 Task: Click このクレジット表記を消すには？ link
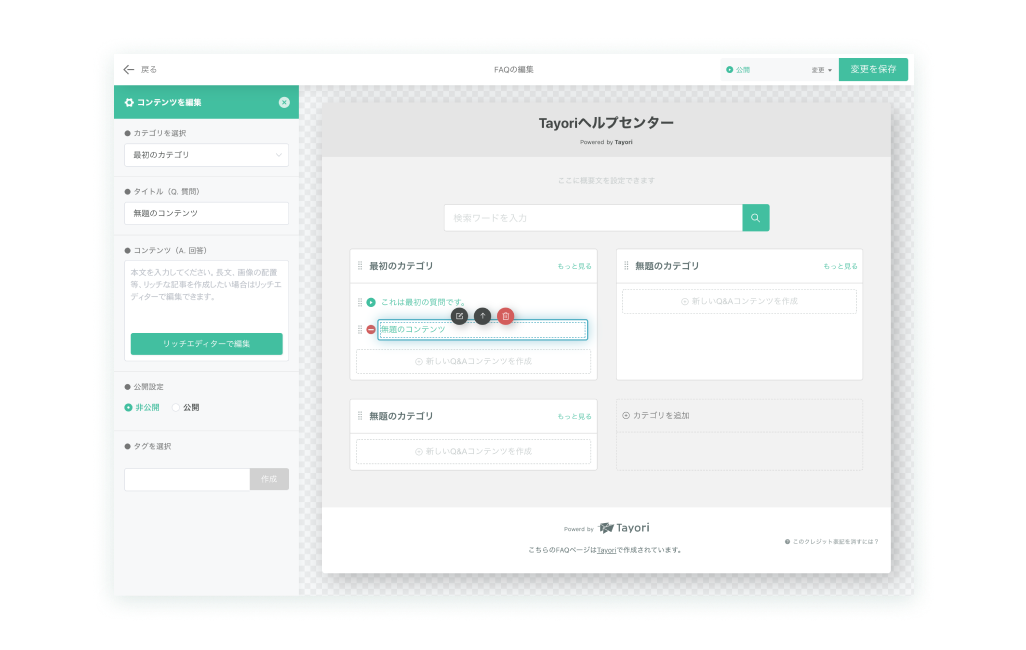coord(832,541)
